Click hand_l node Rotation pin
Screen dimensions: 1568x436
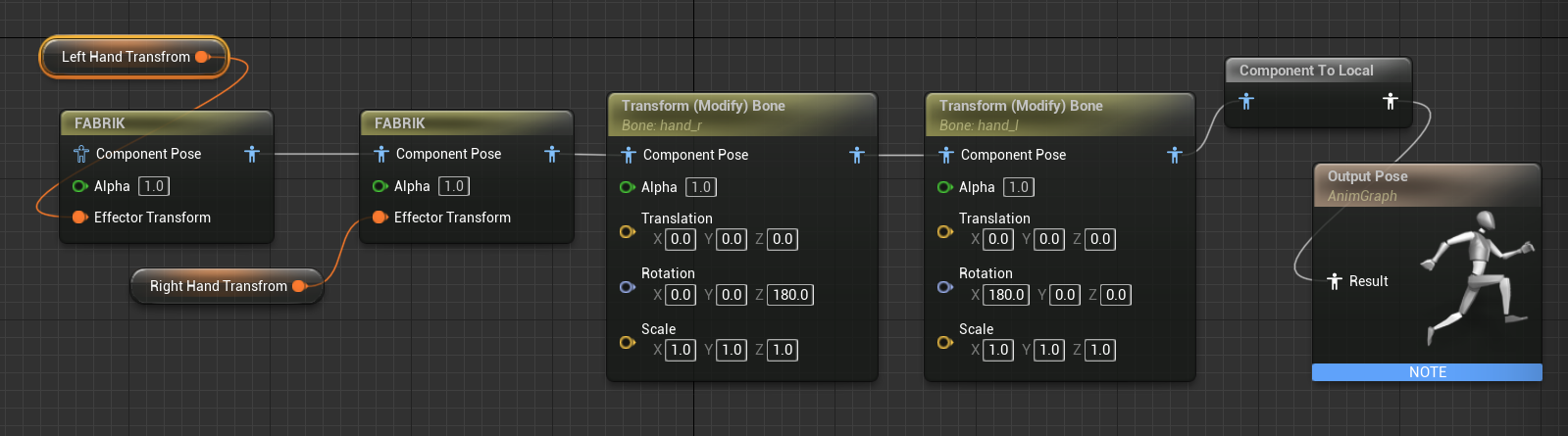[944, 287]
